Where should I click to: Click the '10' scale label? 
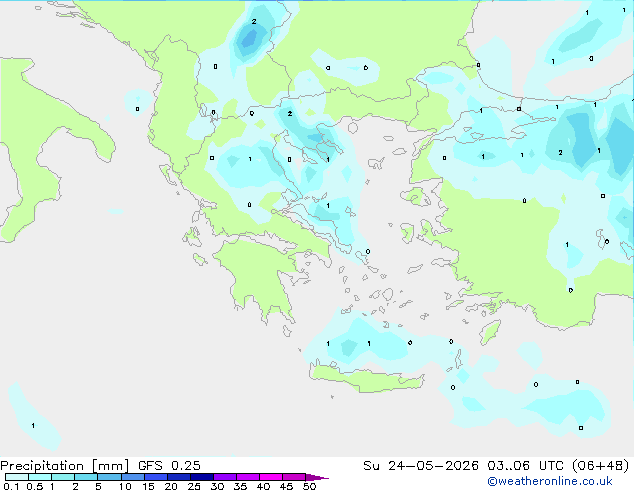tap(125, 486)
